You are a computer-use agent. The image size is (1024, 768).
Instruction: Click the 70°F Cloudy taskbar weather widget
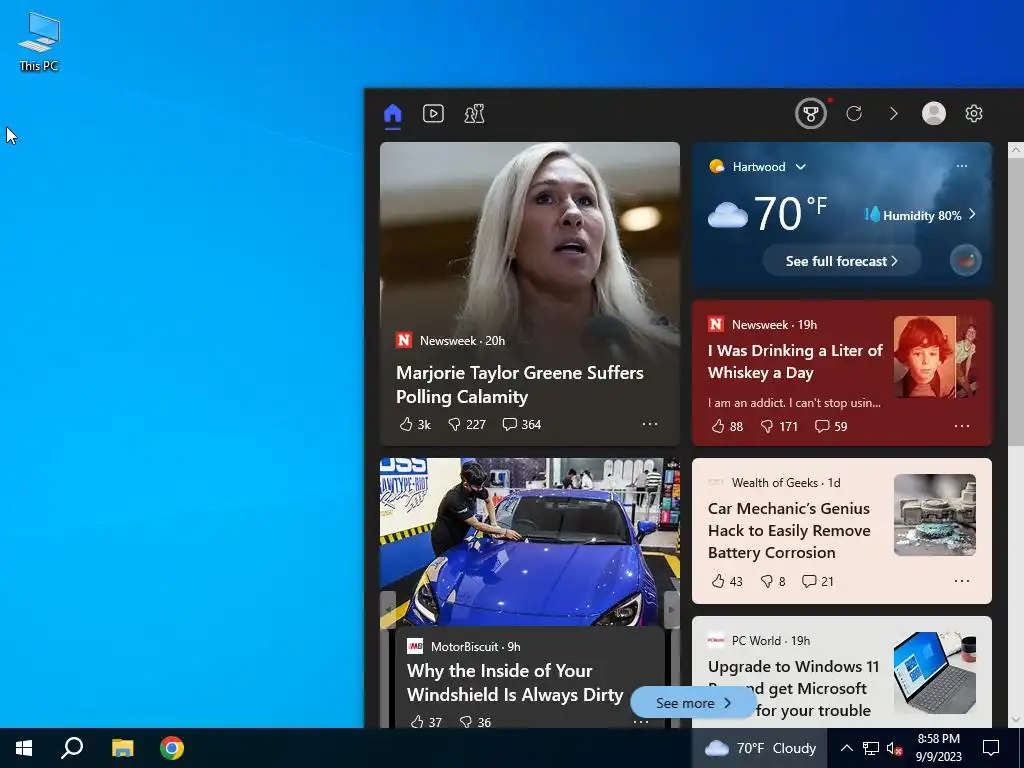pos(760,748)
